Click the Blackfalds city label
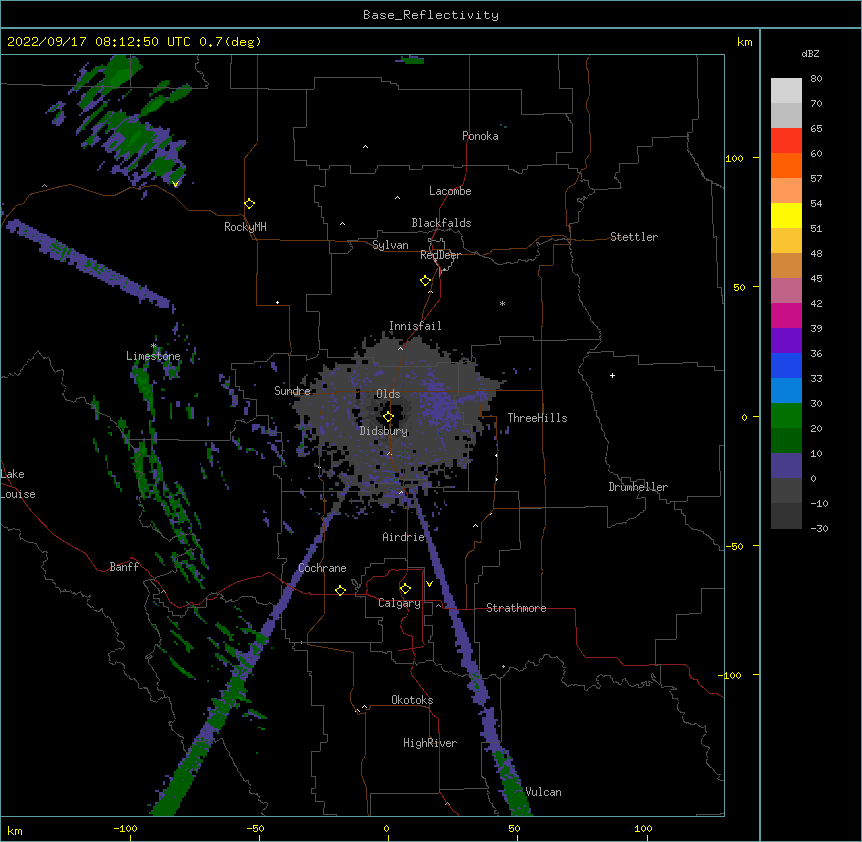 [x=441, y=223]
